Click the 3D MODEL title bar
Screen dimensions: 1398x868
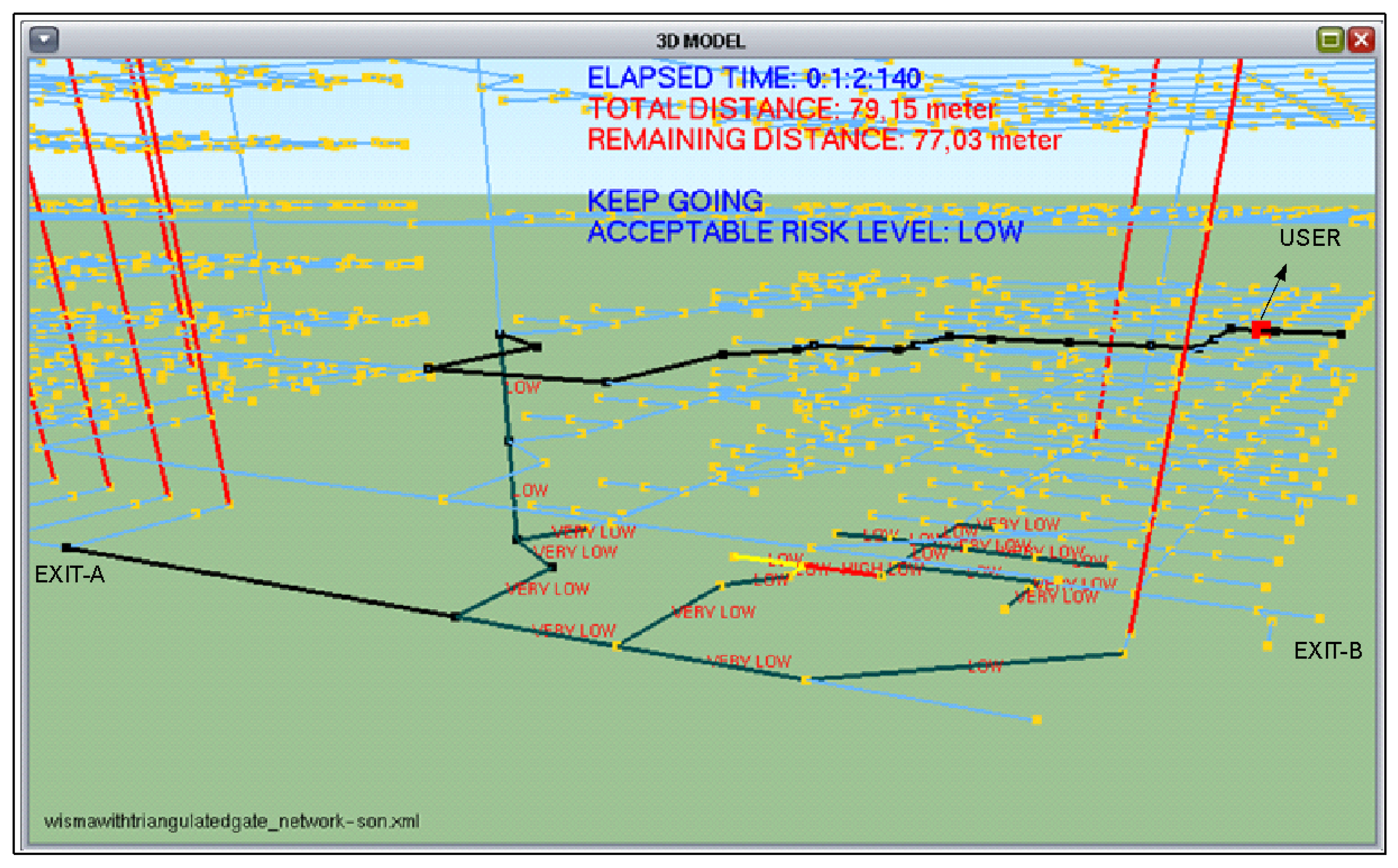click(699, 41)
